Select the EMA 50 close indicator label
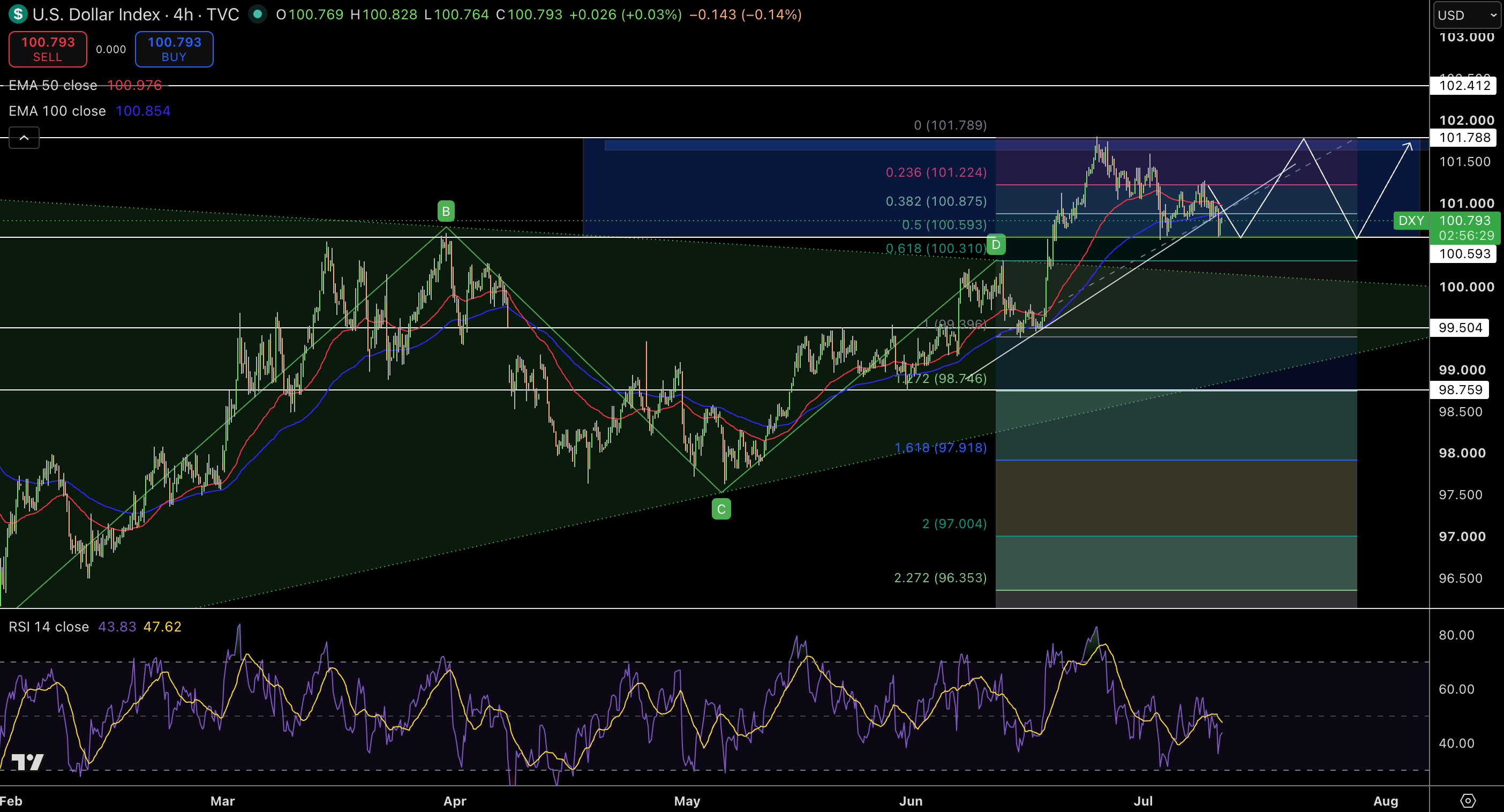 pyautogui.click(x=52, y=85)
